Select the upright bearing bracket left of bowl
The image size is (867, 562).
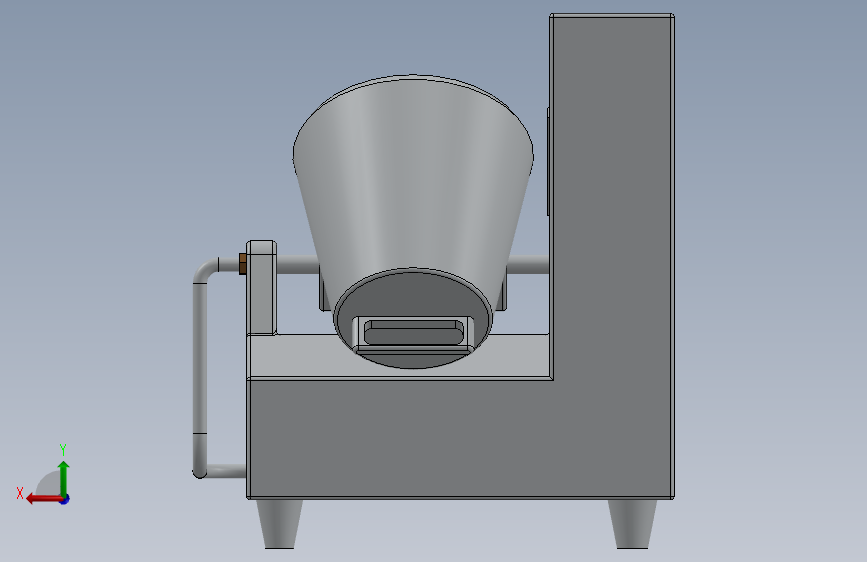point(262,288)
